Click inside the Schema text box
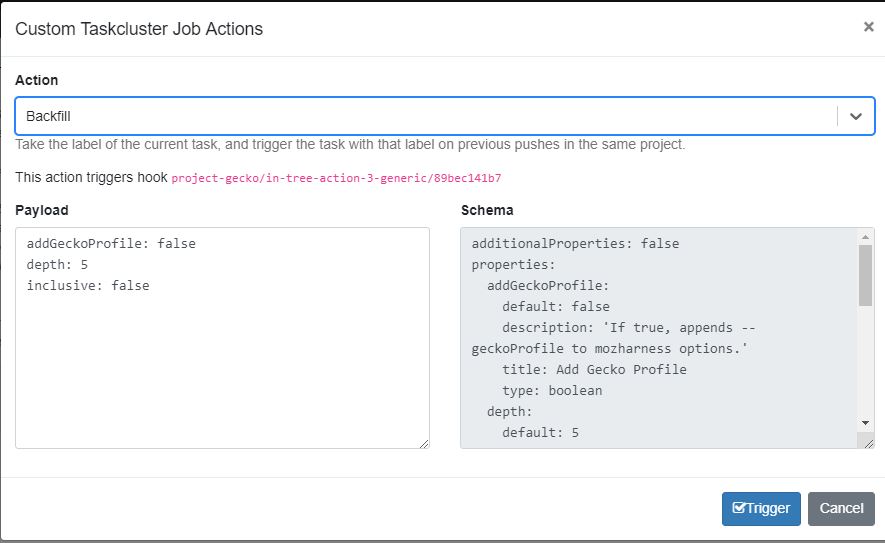Viewport: 885px width, 543px height. 660,339
